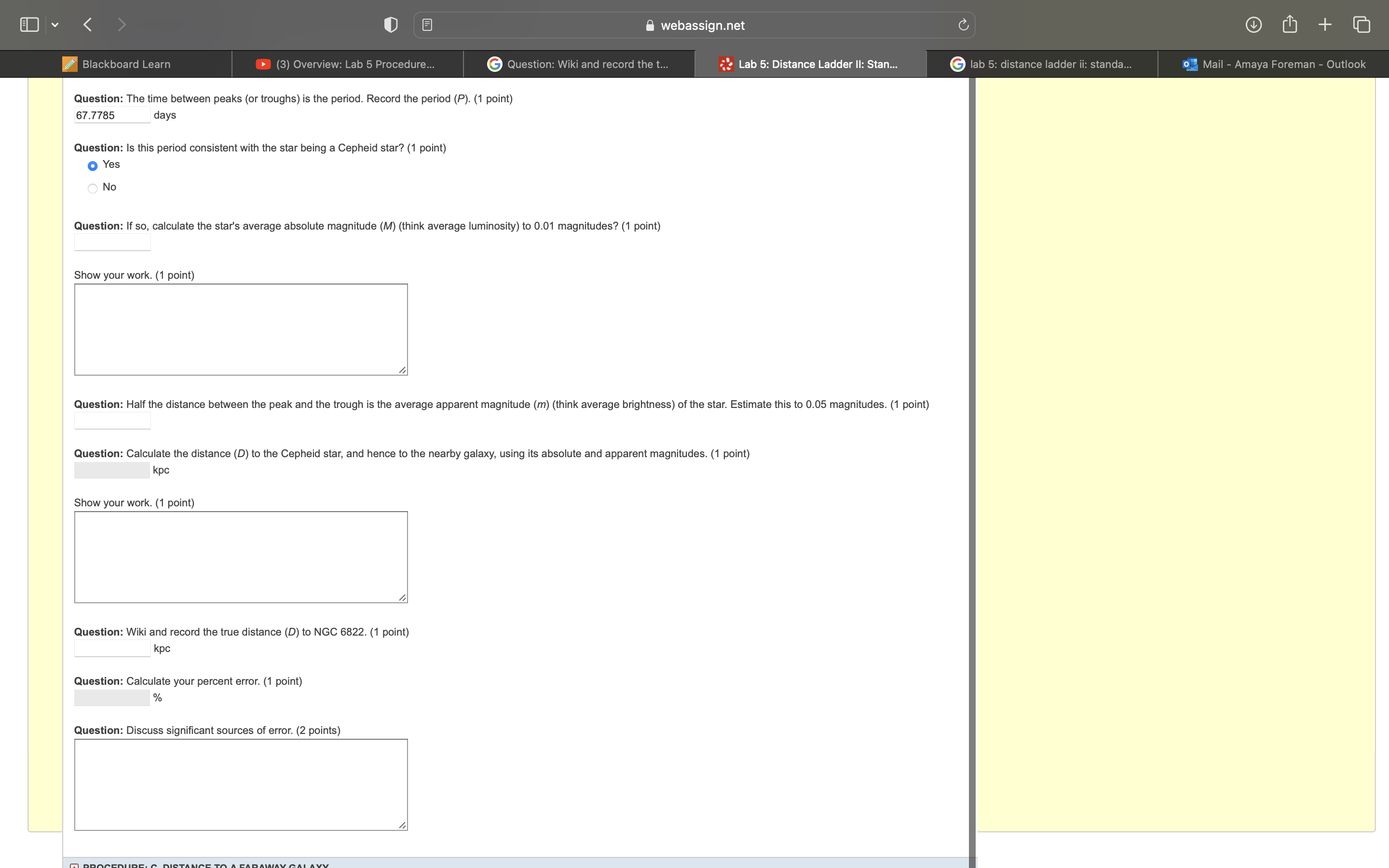
Task: Reload the webassign.net page
Action: pyautogui.click(x=963, y=25)
